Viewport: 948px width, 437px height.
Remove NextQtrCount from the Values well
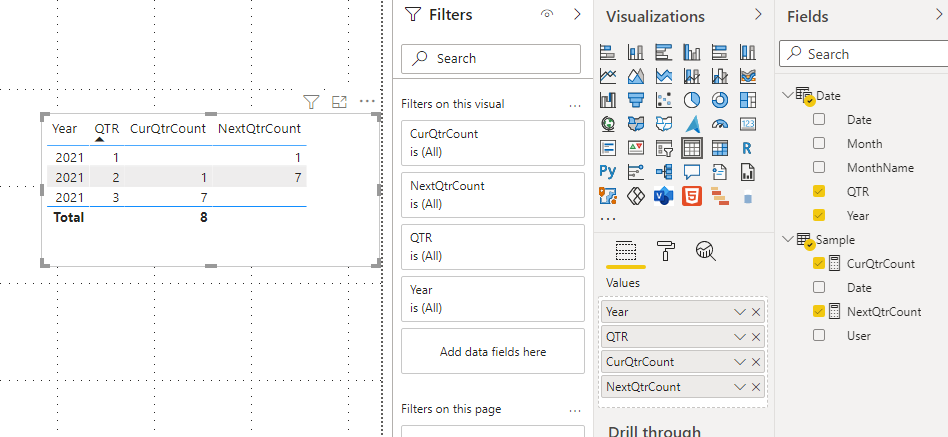click(756, 387)
